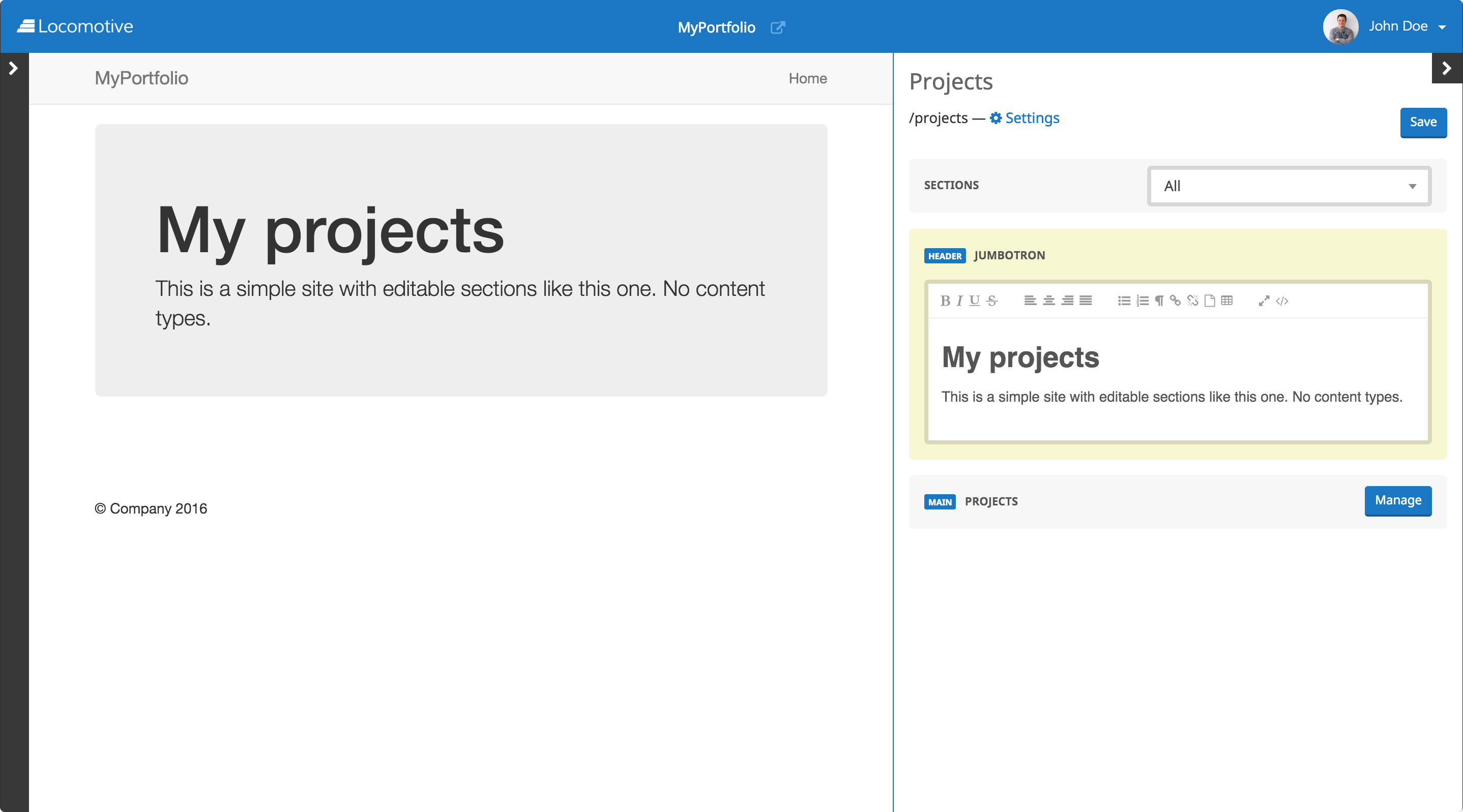
Task: Click the Save button
Action: [1423, 122]
